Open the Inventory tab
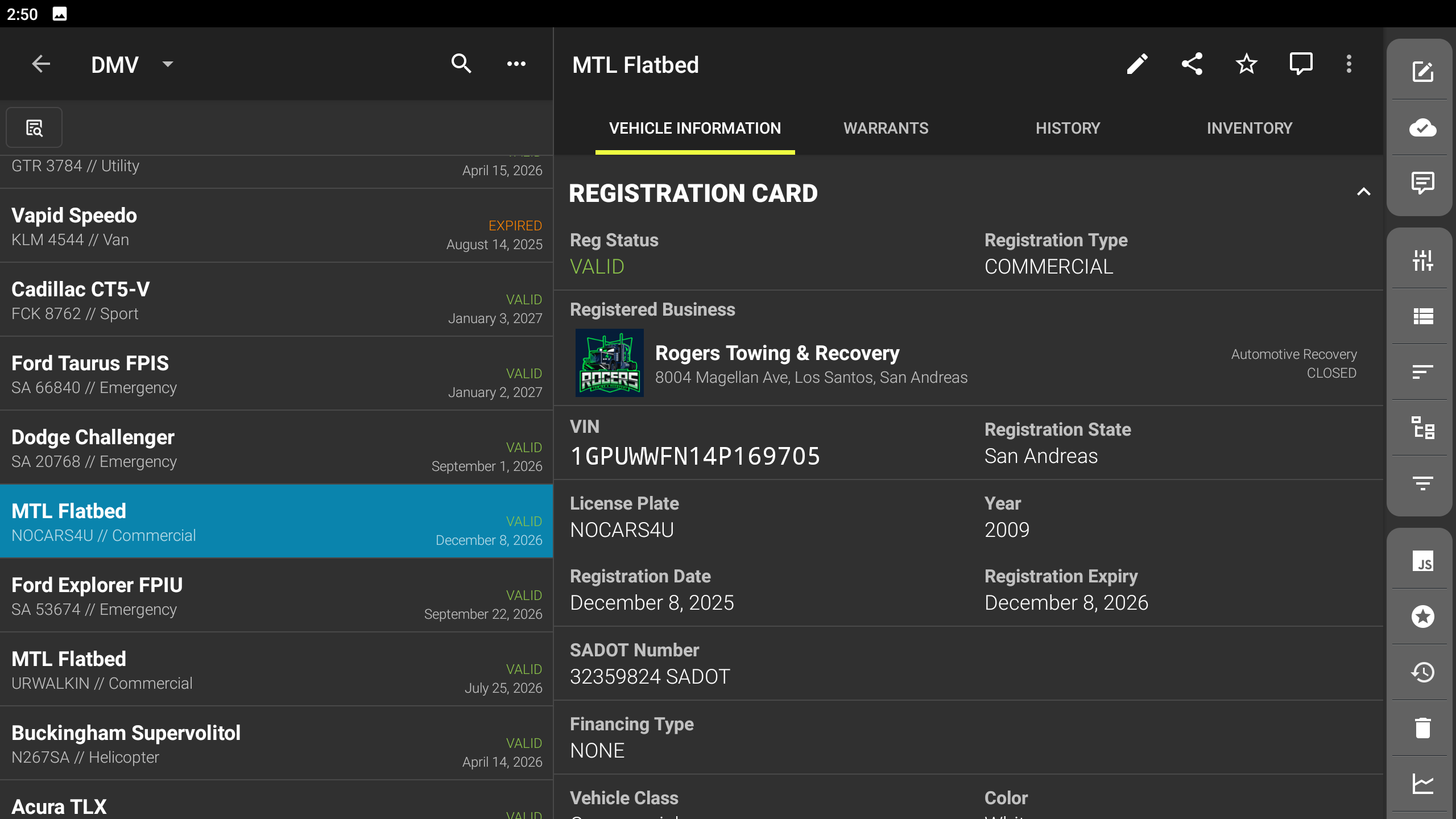The image size is (1456, 819). 1250,129
